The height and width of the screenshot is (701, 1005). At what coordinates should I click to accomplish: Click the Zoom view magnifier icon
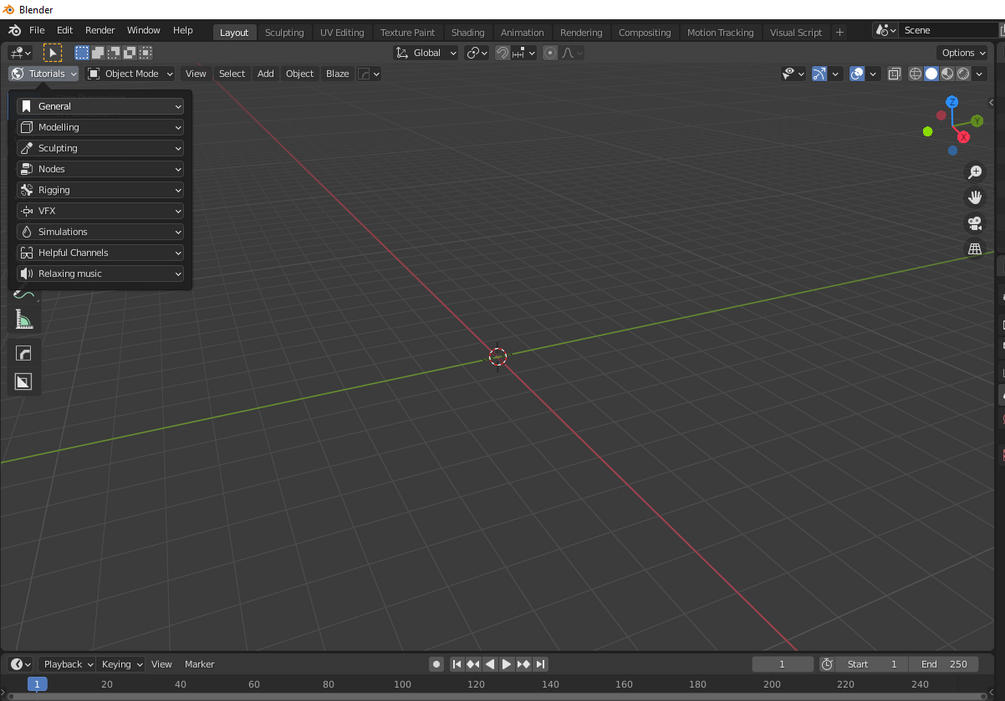[975, 172]
